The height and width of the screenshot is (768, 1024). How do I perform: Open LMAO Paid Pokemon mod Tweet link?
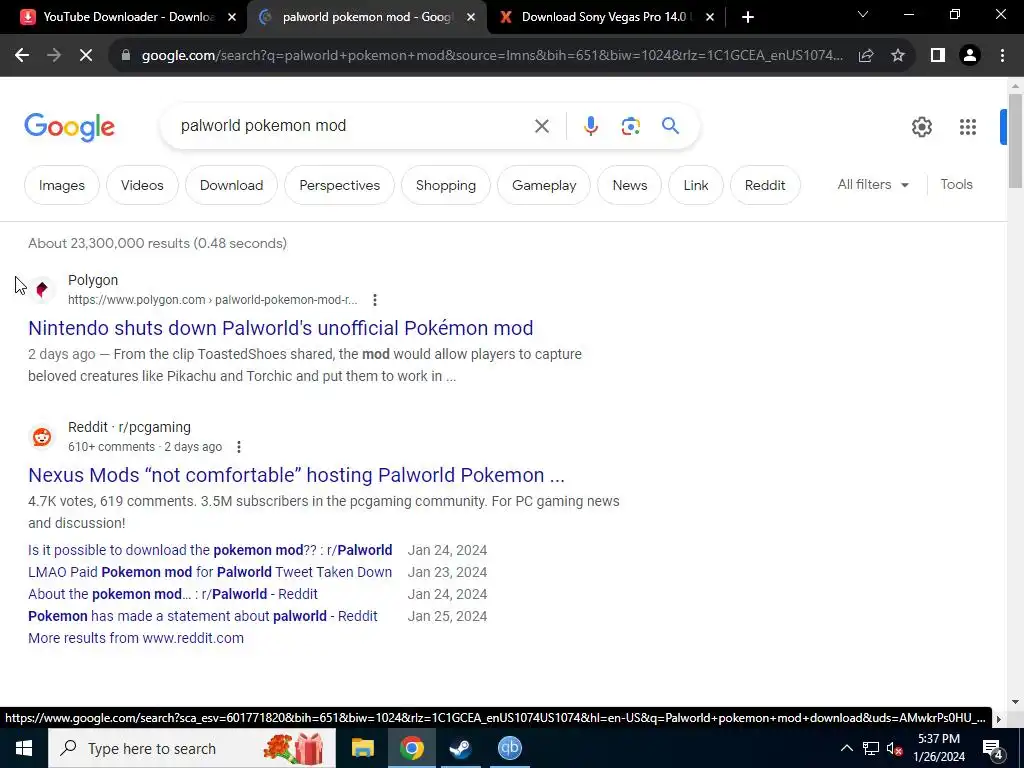point(210,572)
